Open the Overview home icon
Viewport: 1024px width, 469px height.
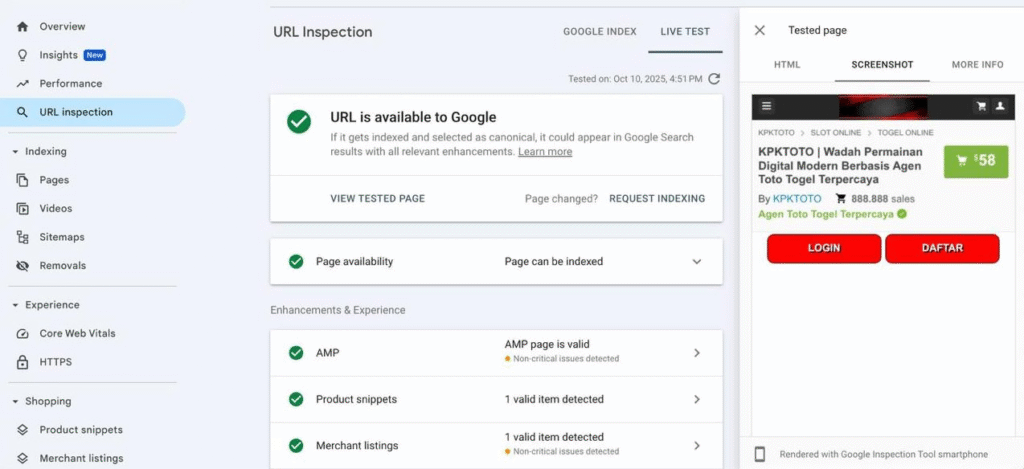(22, 27)
